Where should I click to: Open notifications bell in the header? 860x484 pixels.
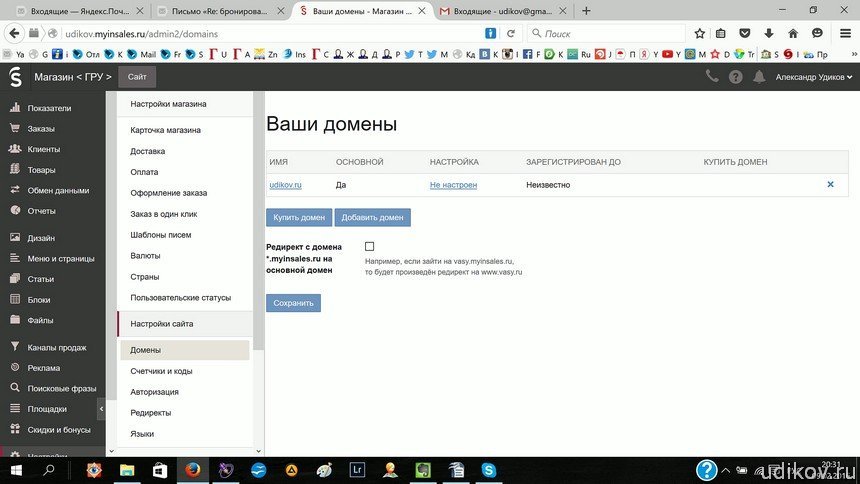(759, 76)
